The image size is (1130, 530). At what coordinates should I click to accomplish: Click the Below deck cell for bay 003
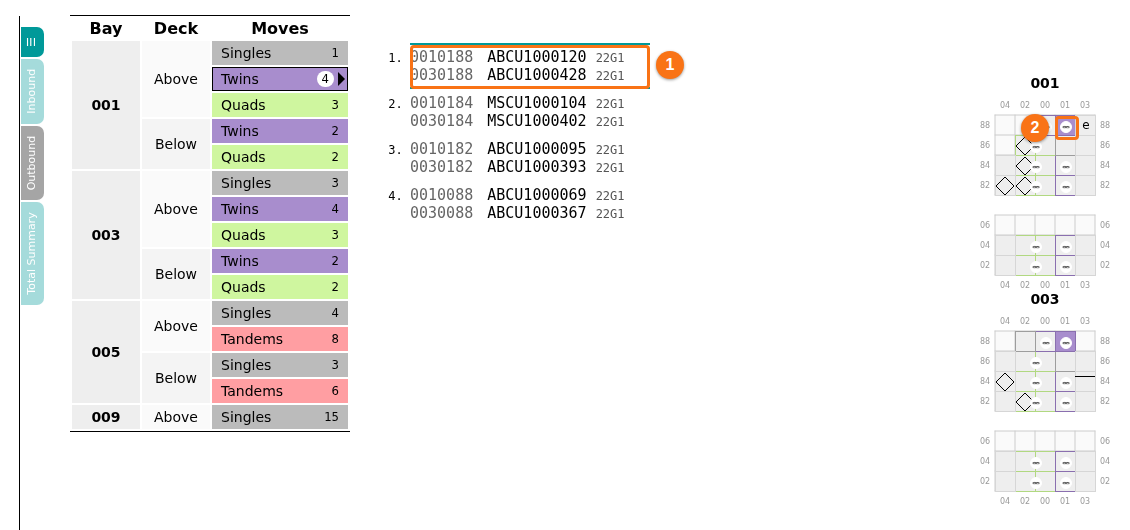[176, 274]
